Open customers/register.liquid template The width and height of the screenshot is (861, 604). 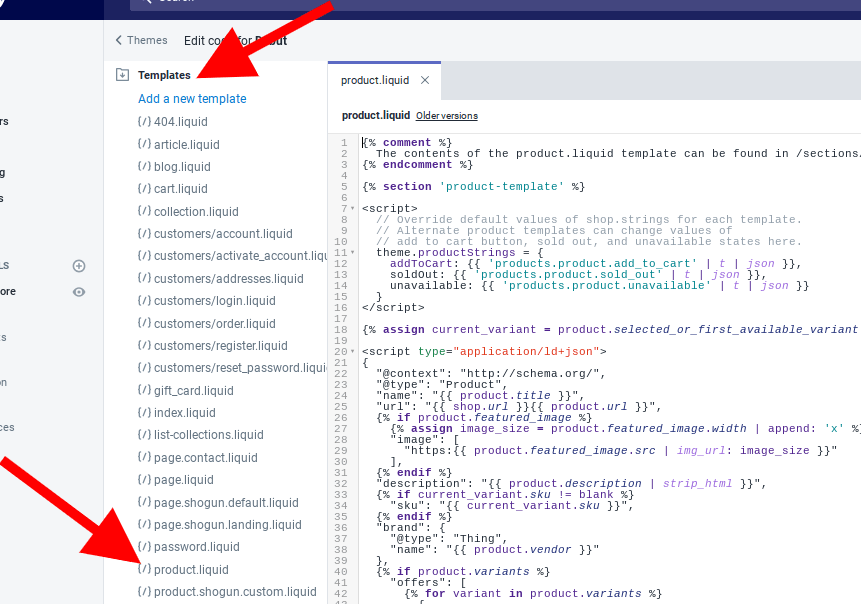pyautogui.click(x=213, y=346)
